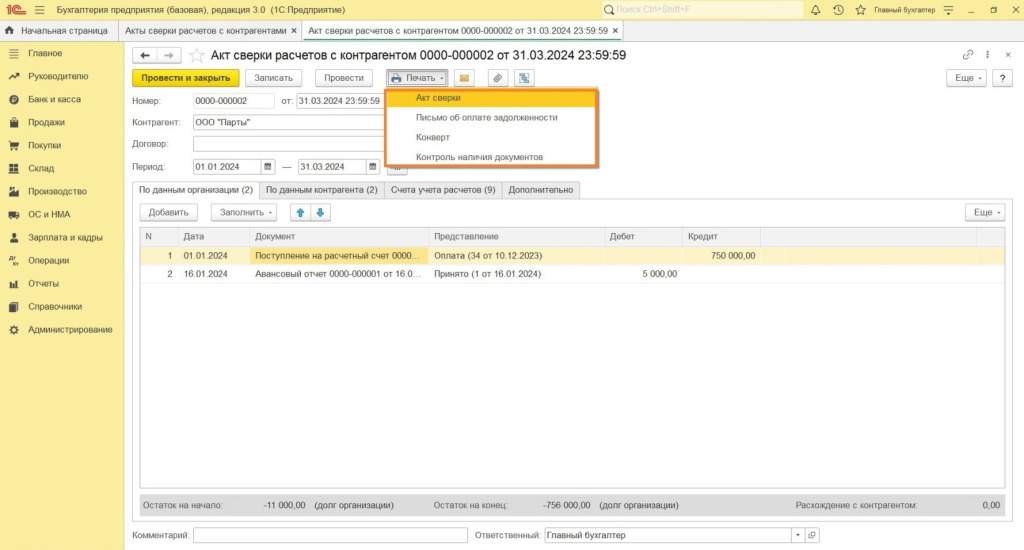Click the Номер field 0000-000002
The width and height of the screenshot is (1024, 550).
coord(234,101)
